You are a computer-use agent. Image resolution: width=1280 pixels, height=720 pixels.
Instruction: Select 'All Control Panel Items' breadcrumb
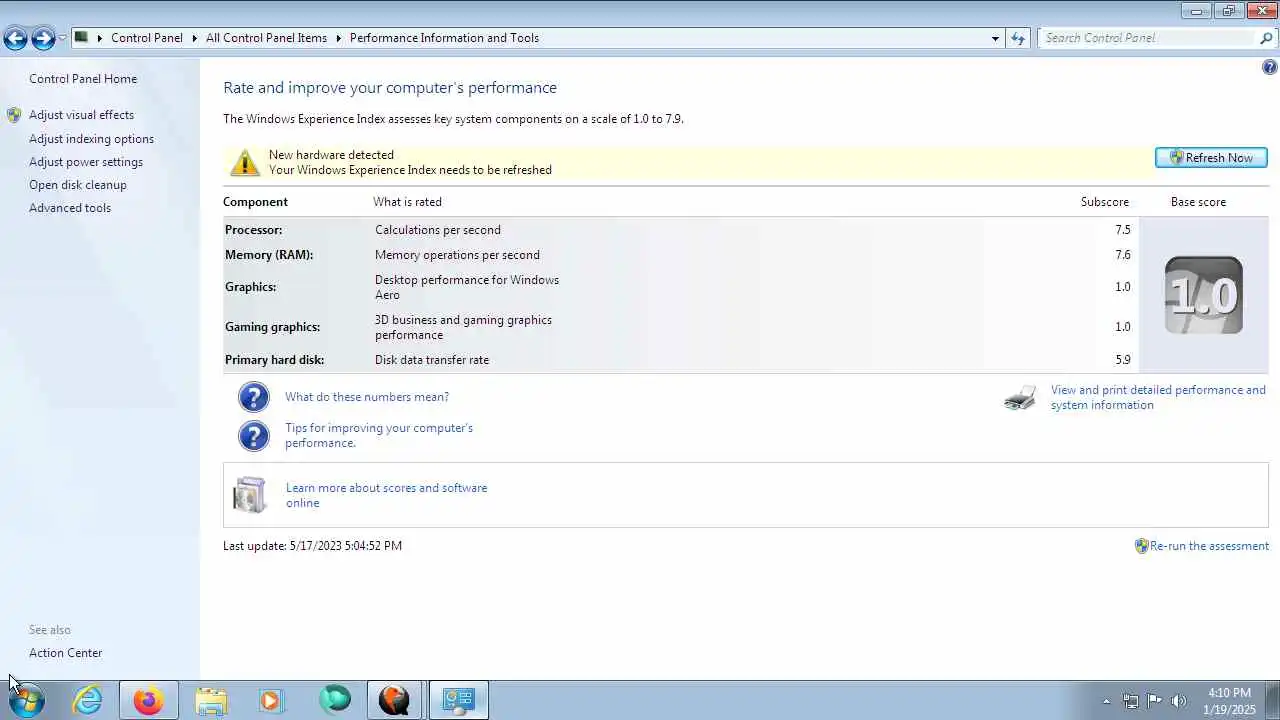tap(266, 38)
